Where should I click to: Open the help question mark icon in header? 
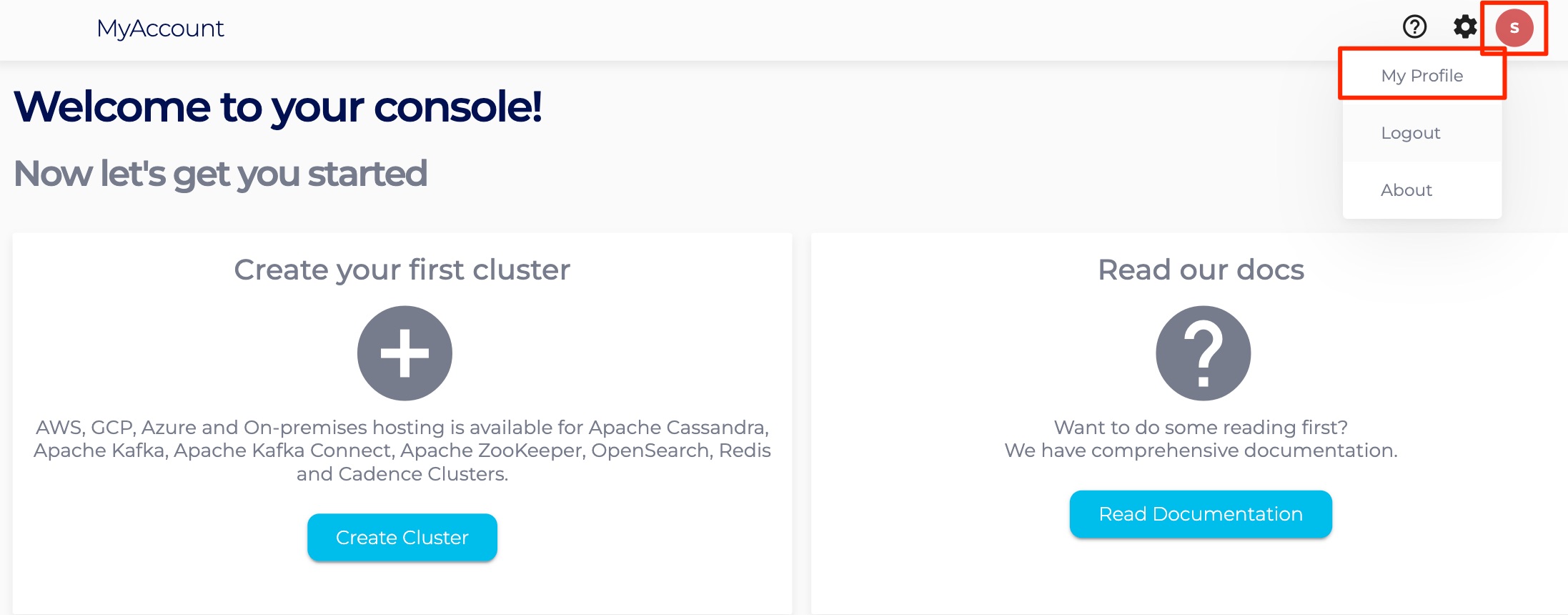pos(1414,27)
